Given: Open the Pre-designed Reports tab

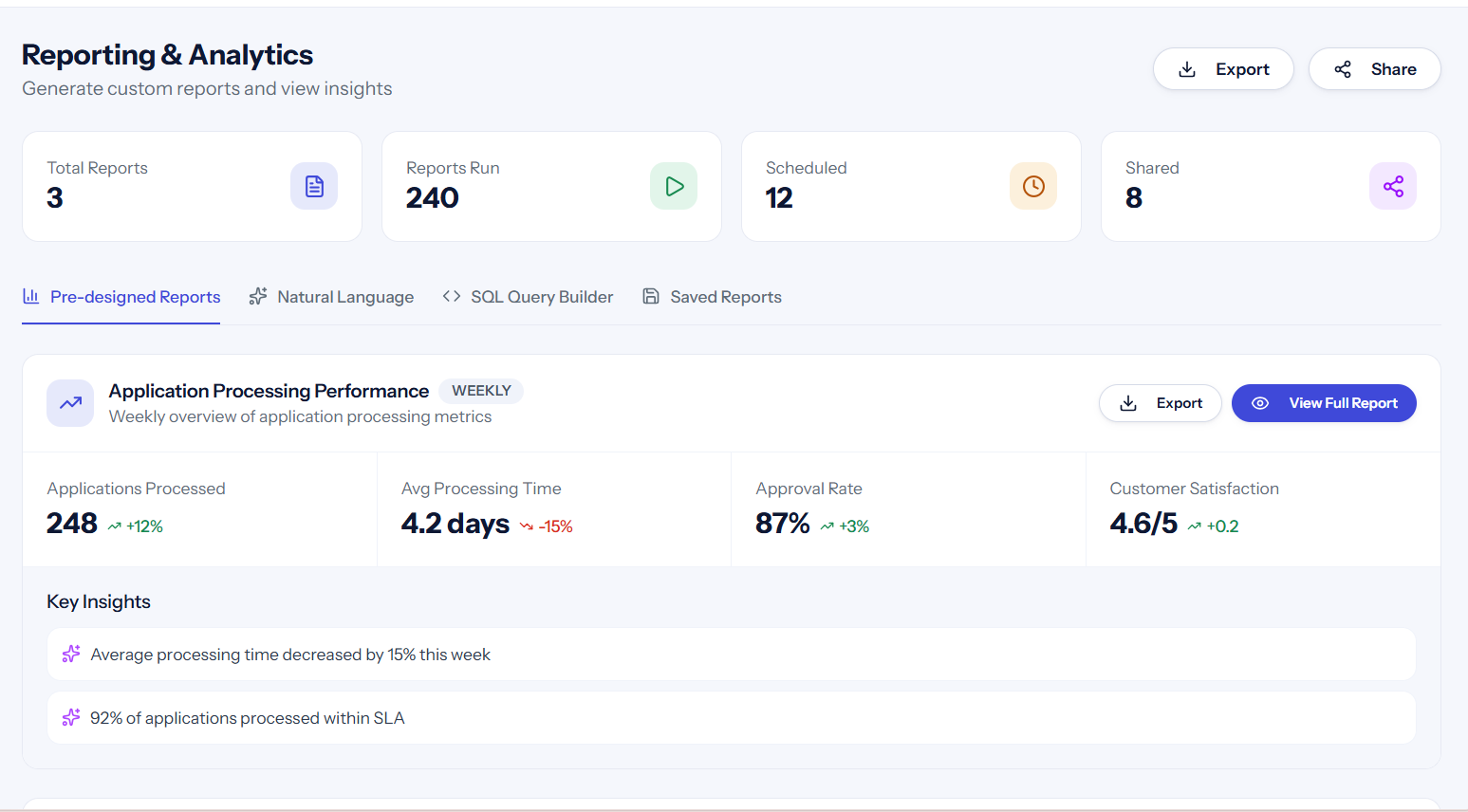Looking at the screenshot, I should tap(121, 297).
